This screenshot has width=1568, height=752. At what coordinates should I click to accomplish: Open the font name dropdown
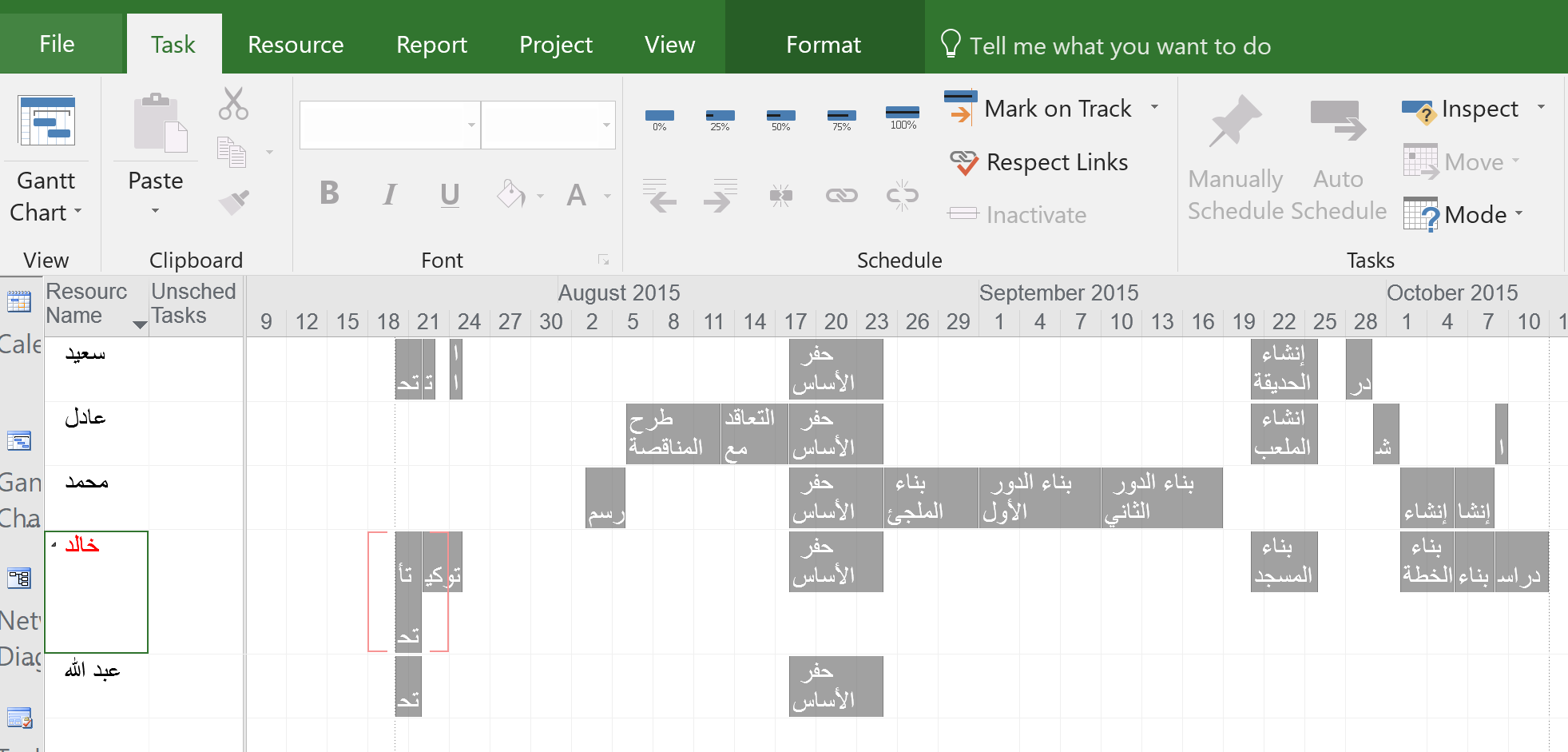[x=471, y=125]
